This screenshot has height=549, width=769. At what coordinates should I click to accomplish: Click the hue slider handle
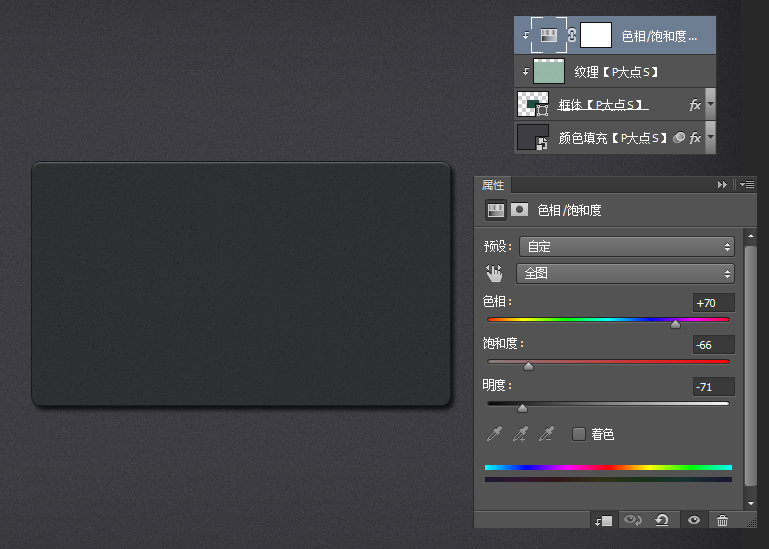675,324
